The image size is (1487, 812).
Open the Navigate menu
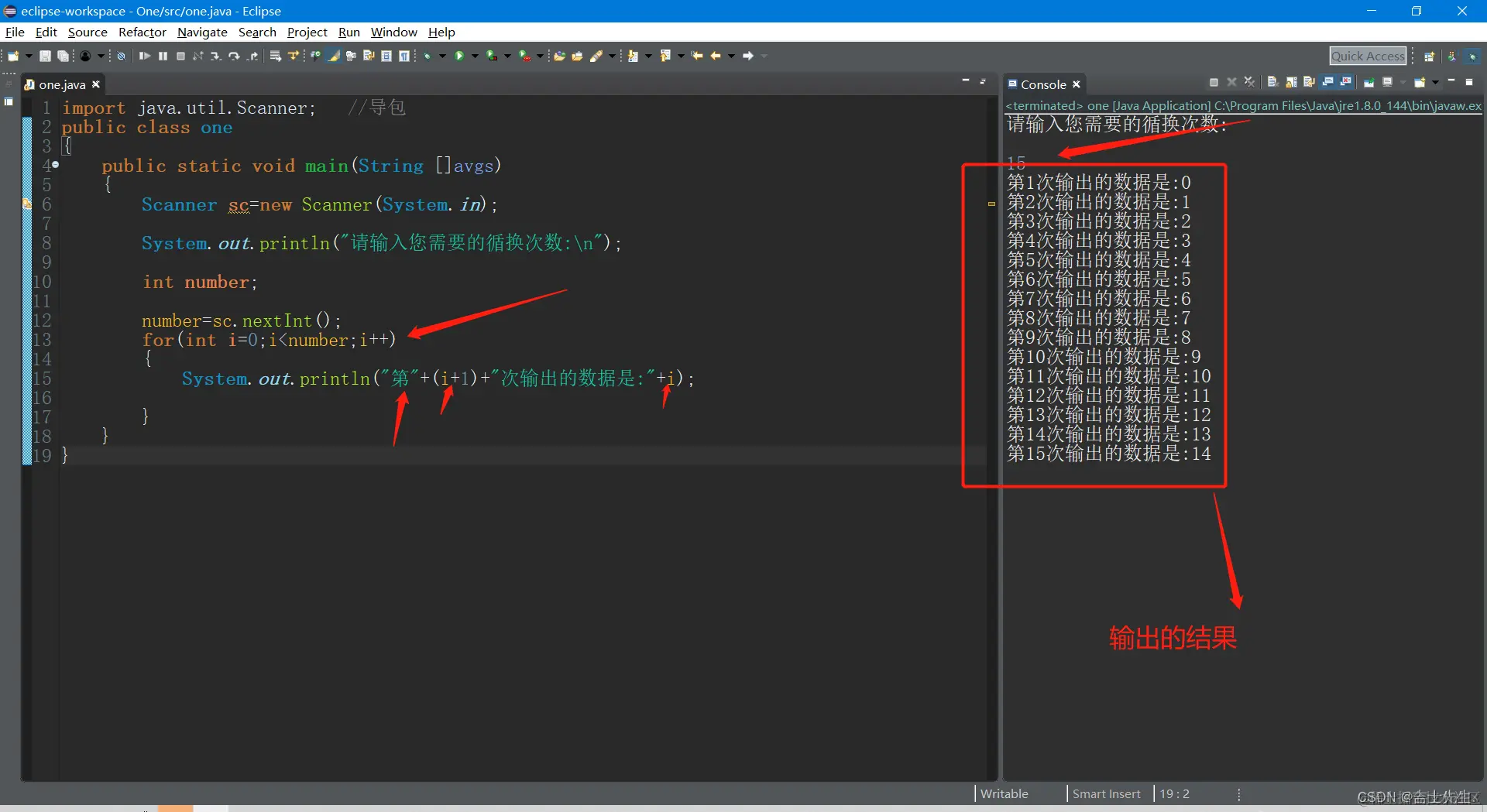tap(202, 32)
